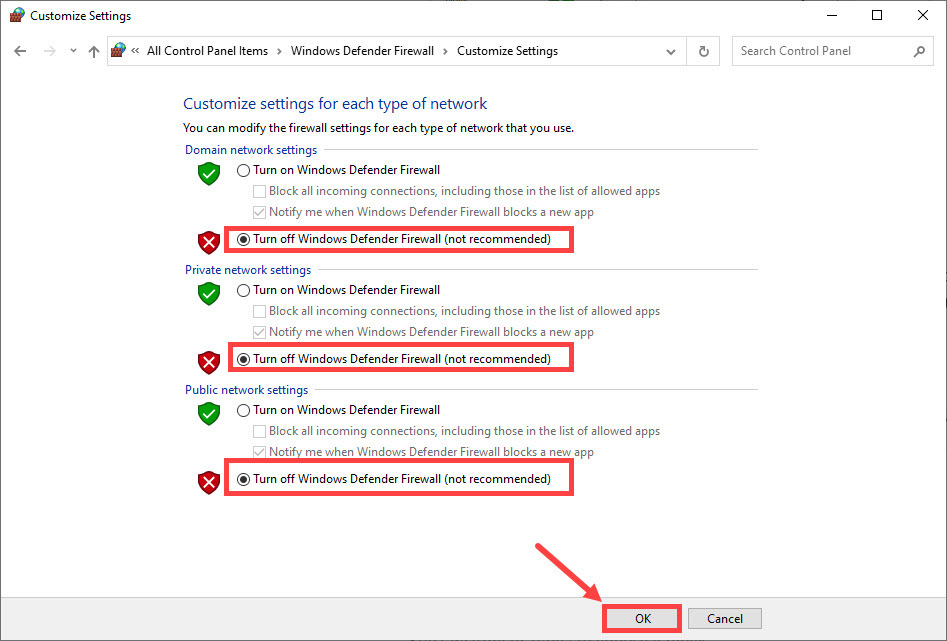Screen dimensions: 947x641
Task: Click red shield icon under Domain network
Action: pos(209,242)
